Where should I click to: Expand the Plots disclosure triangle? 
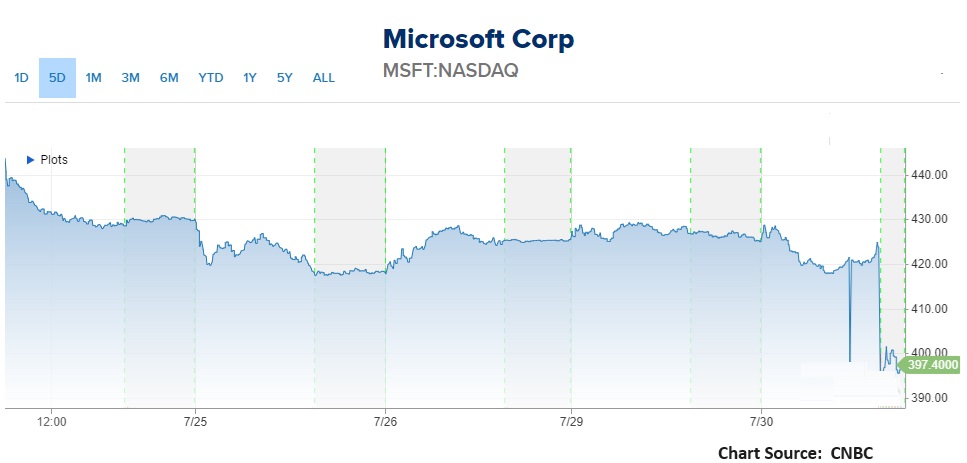[x=30, y=160]
